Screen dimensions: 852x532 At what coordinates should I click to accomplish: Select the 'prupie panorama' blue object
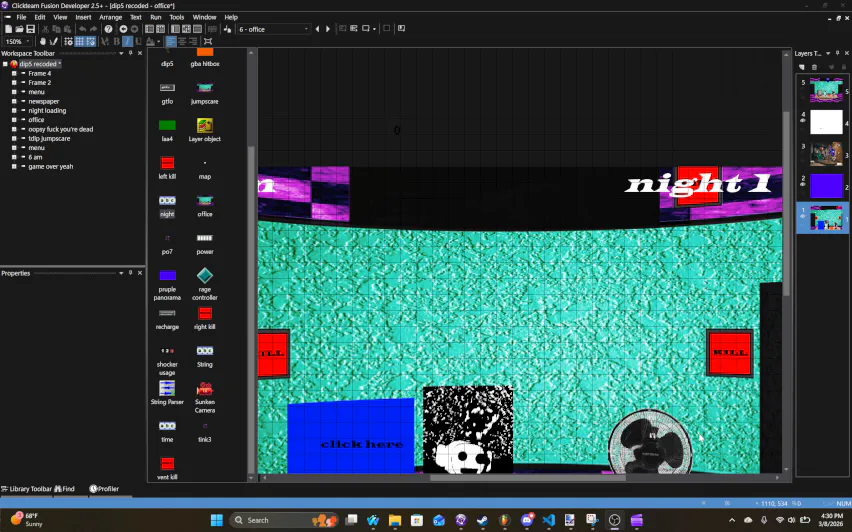click(167, 276)
